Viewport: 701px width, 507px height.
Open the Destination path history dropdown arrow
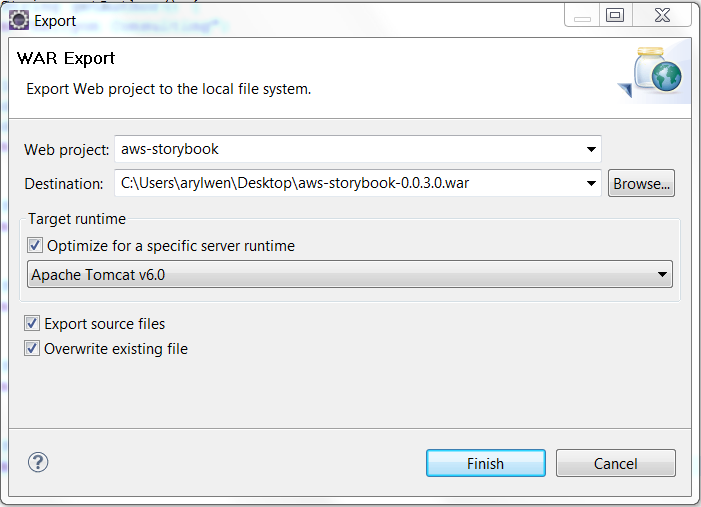point(590,184)
